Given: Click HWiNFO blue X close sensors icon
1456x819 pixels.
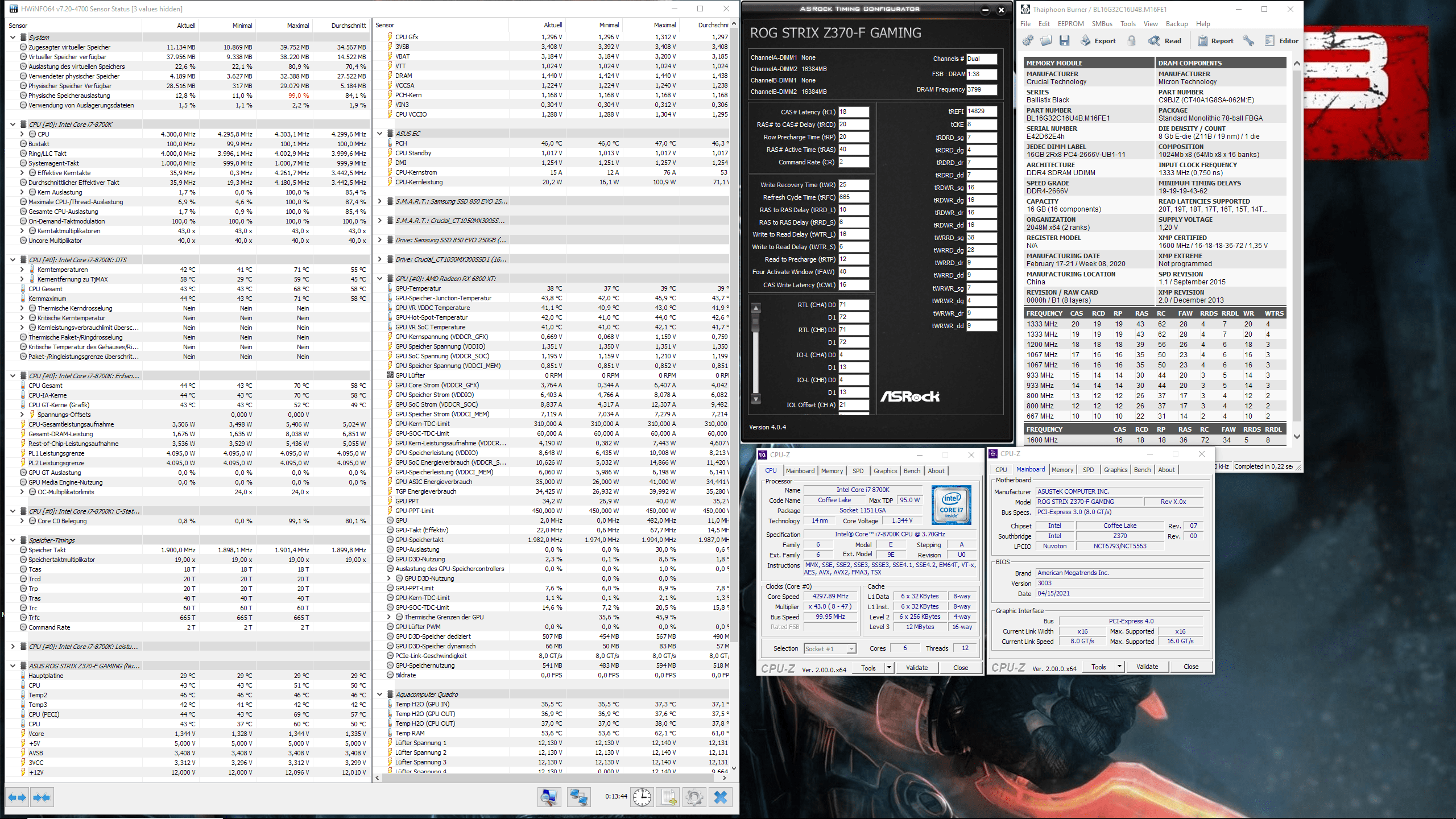Looking at the screenshot, I should (721, 797).
